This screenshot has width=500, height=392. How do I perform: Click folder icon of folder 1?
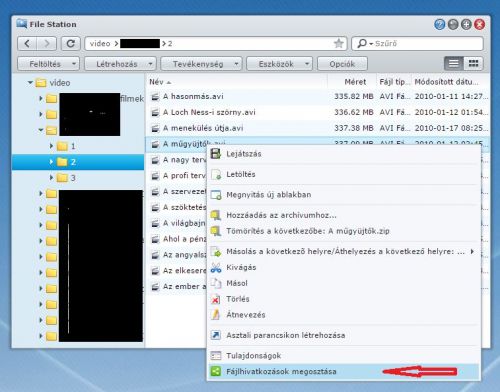click(62, 146)
